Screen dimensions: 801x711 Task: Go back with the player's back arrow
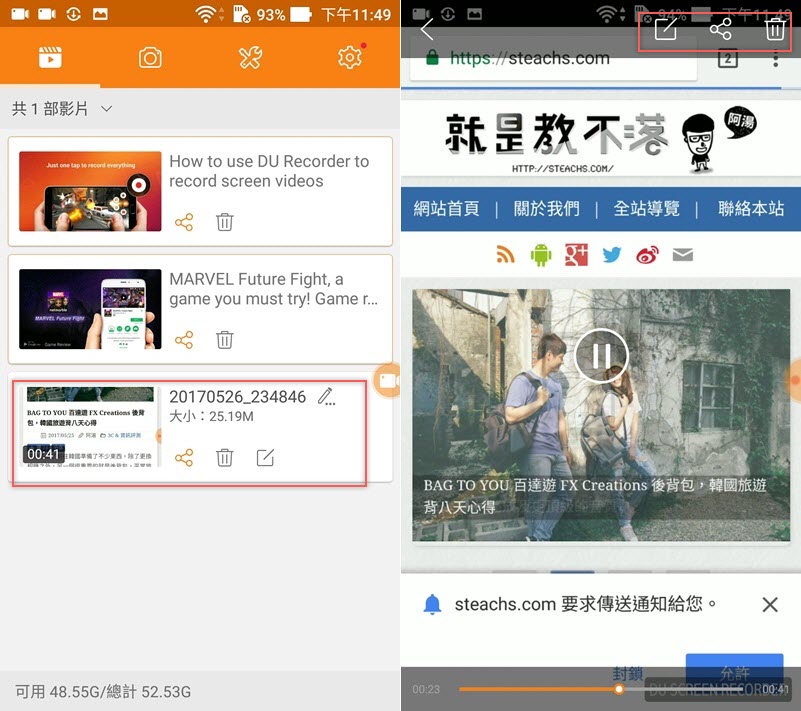pyautogui.click(x=427, y=29)
